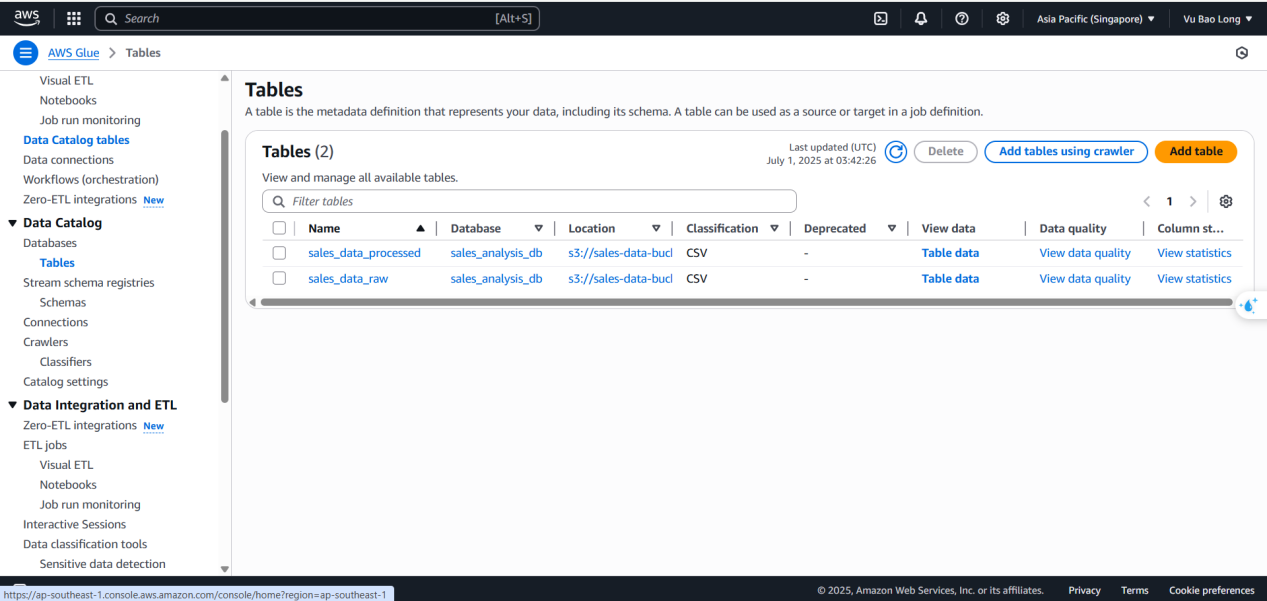The height and width of the screenshot is (601, 1267).
Task: Open the Vu Bao Long account menu
Action: point(1217,18)
